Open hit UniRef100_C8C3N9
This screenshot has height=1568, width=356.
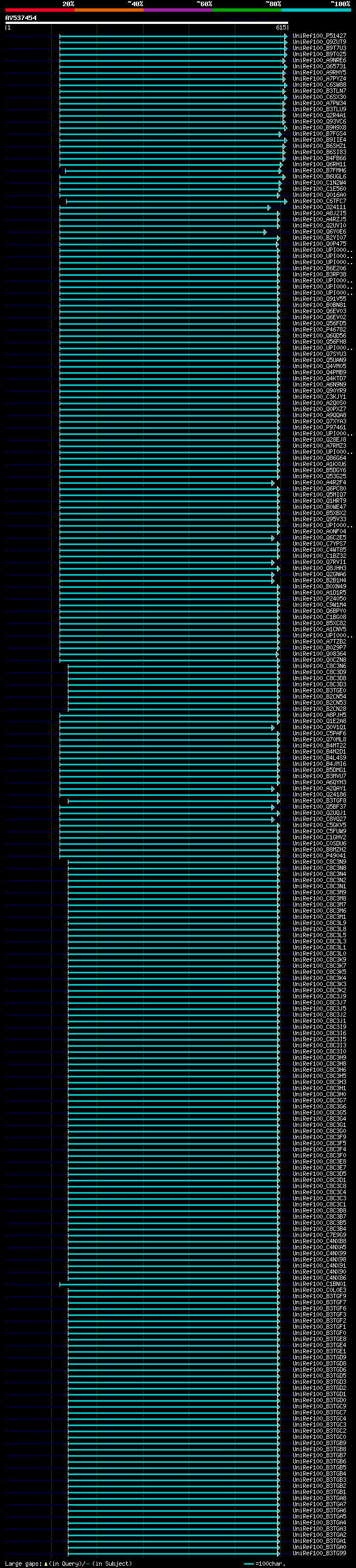click(319, 862)
